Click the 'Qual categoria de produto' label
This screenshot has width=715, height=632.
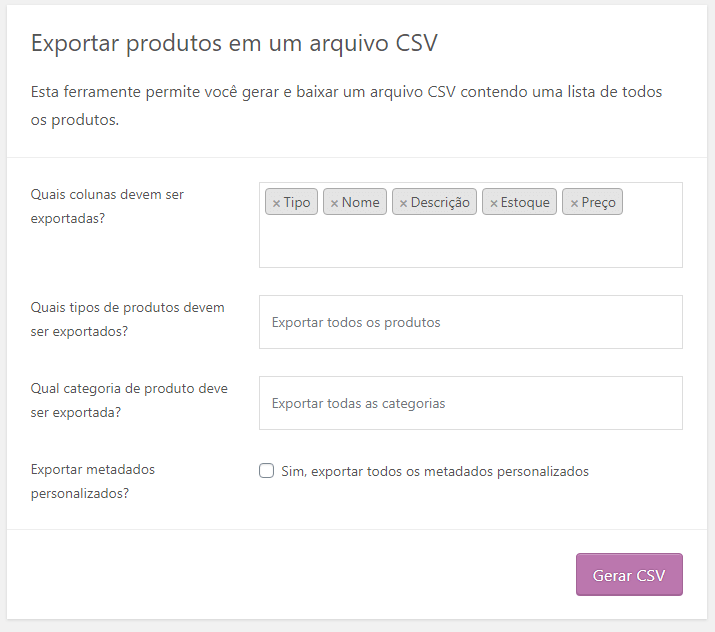pyautogui.click(x=129, y=400)
